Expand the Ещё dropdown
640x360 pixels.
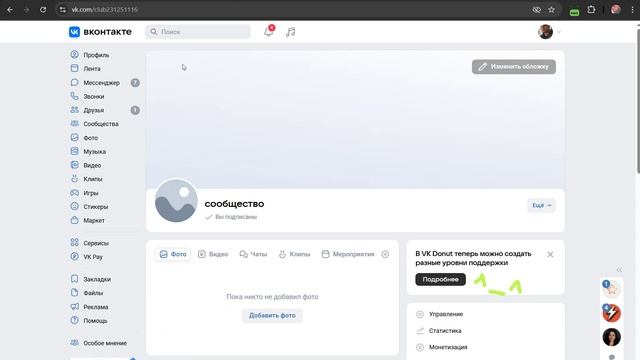[x=542, y=205]
